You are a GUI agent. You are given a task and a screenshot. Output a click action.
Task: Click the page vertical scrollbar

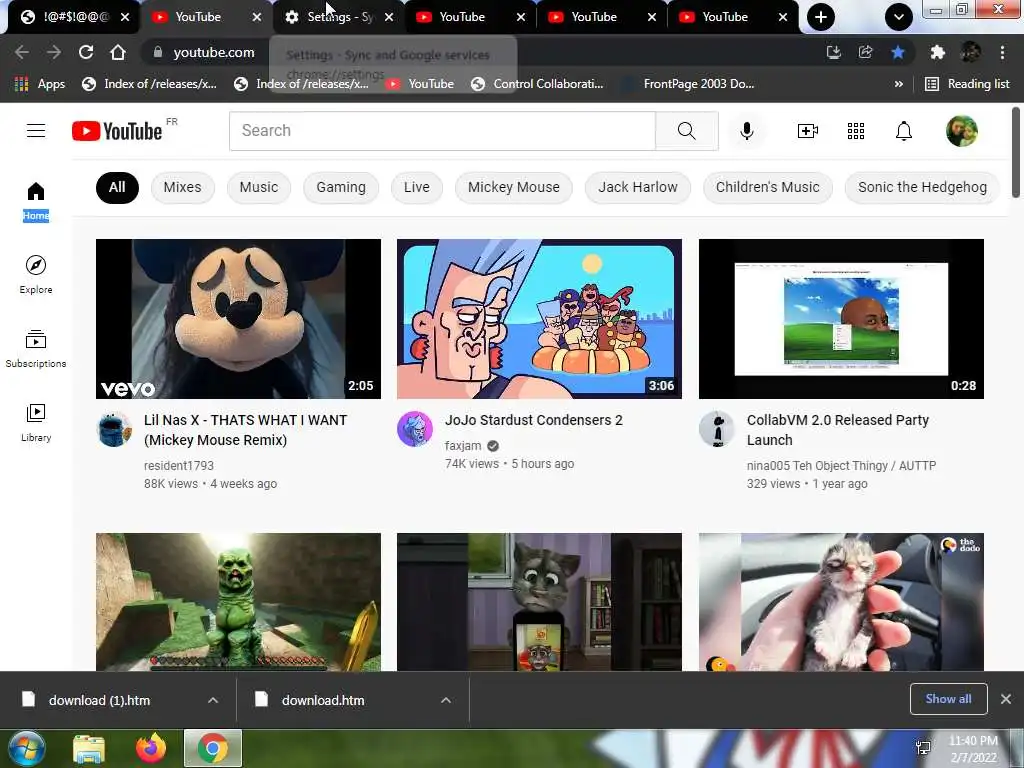1016,152
